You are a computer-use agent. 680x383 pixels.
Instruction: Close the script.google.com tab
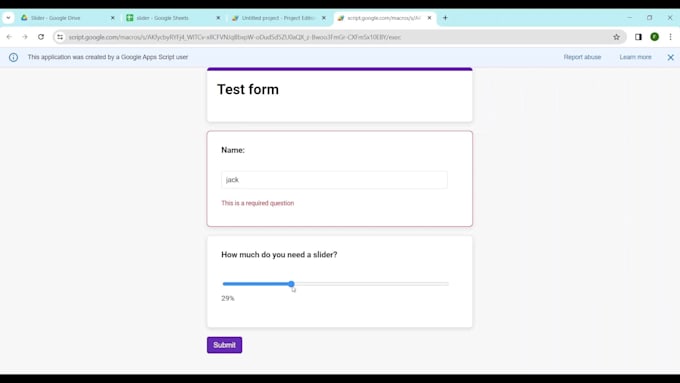[429, 18]
